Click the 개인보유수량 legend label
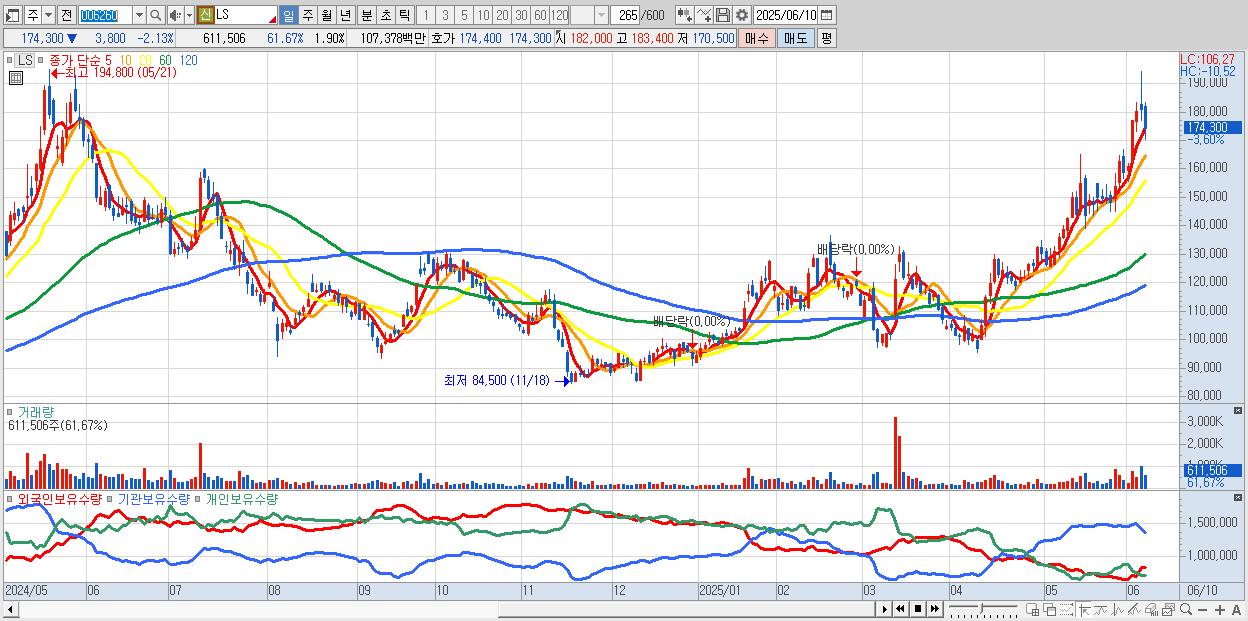Viewport: 1248px width, 621px height. click(241, 498)
